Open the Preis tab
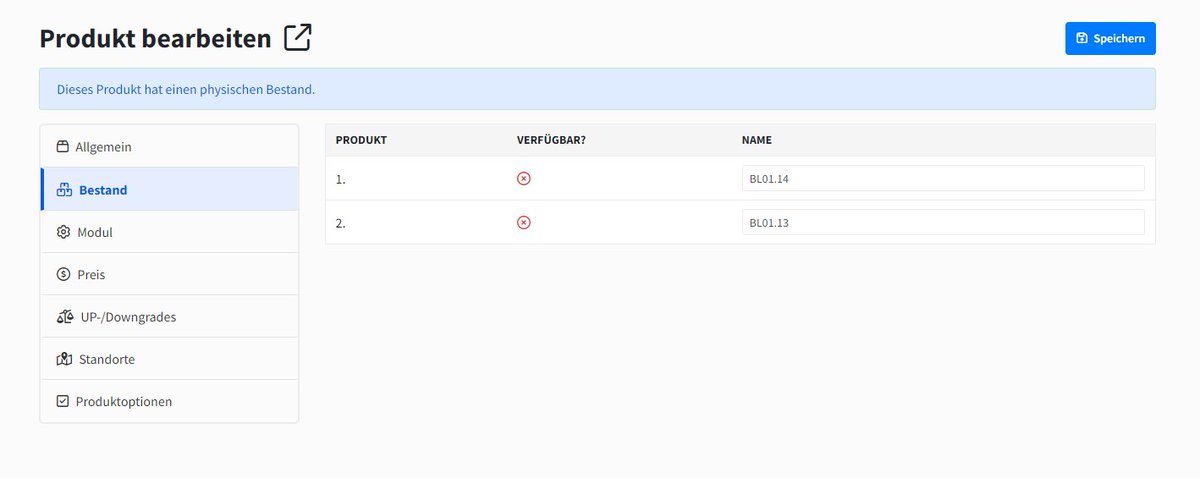This screenshot has width=1200, height=478. pos(169,274)
